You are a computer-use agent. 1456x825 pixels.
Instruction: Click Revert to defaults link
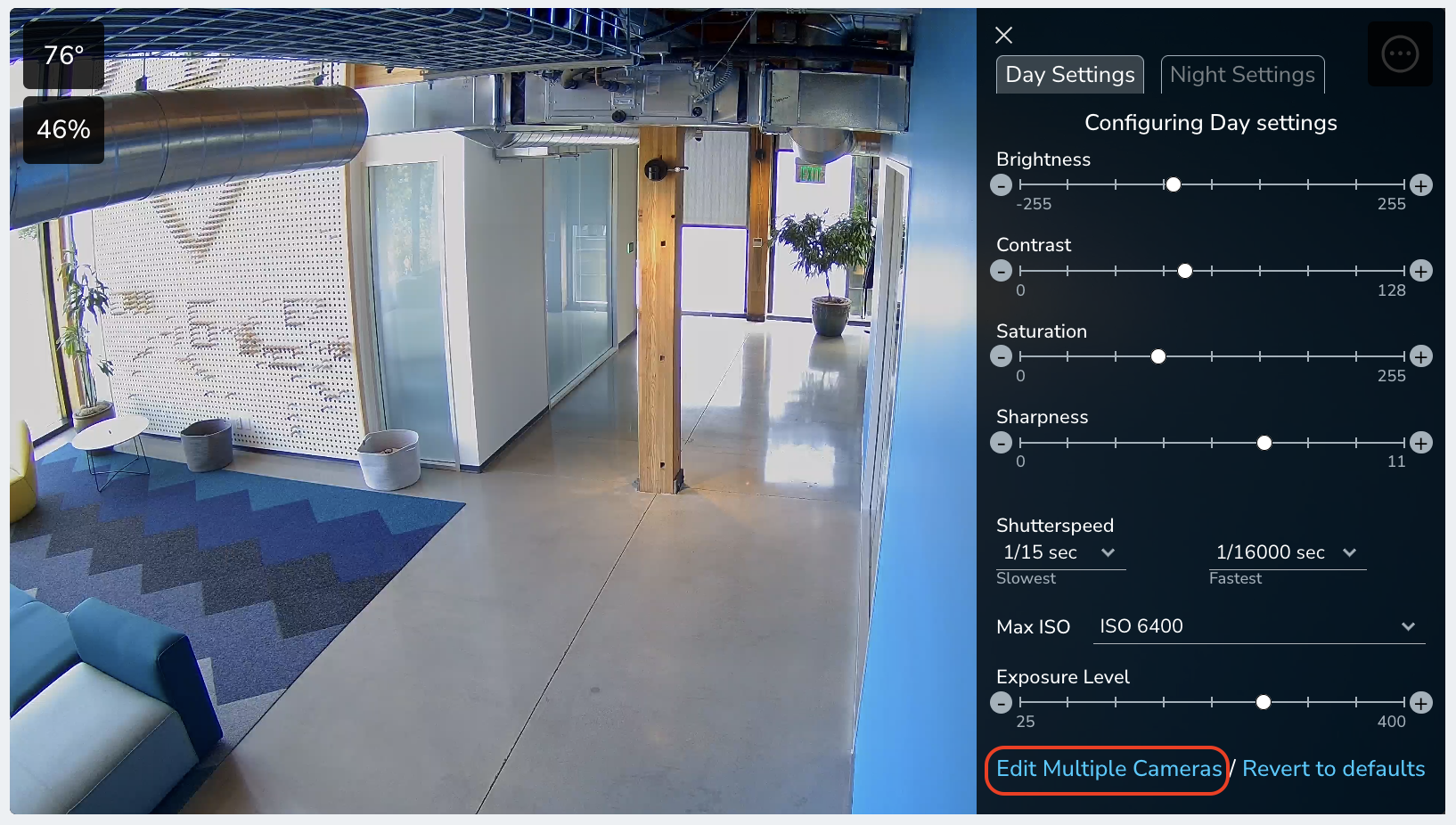[x=1334, y=769]
